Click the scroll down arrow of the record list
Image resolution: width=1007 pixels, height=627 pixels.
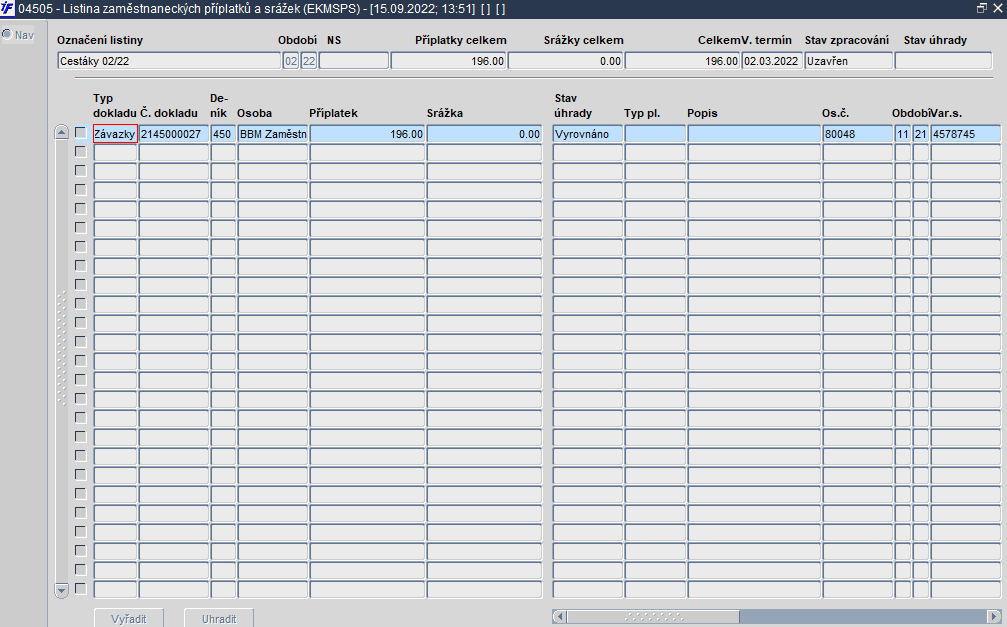coord(62,590)
